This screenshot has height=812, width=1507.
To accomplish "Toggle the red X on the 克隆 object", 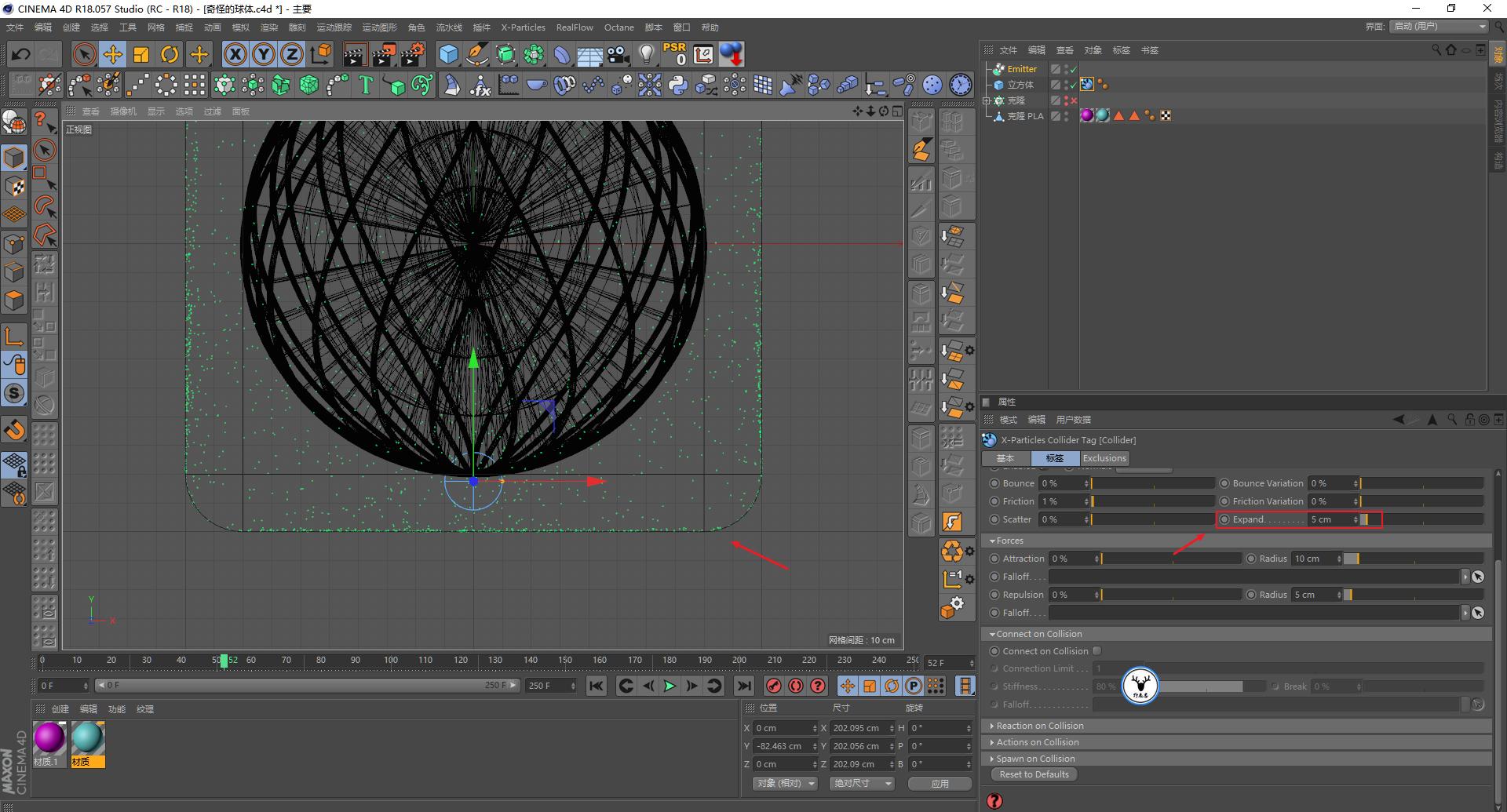I will [x=1073, y=100].
